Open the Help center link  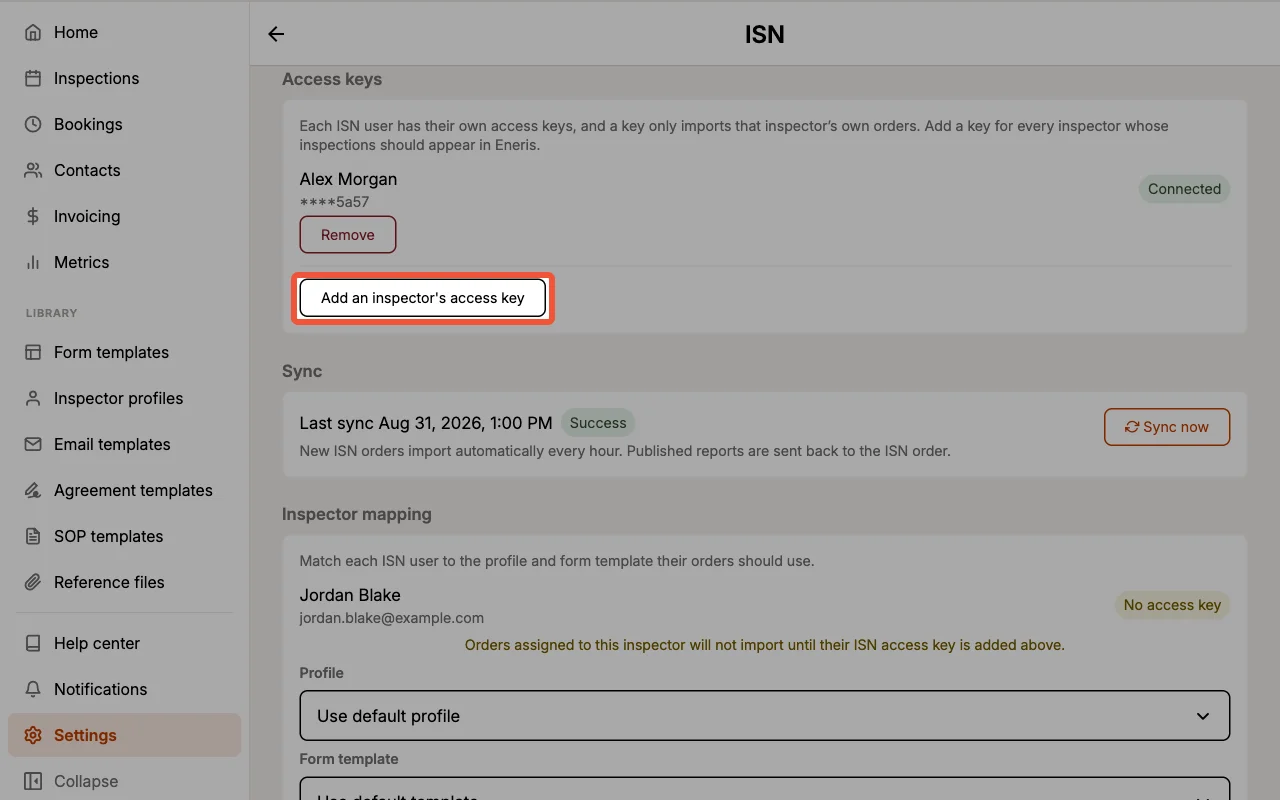[x=125, y=643]
